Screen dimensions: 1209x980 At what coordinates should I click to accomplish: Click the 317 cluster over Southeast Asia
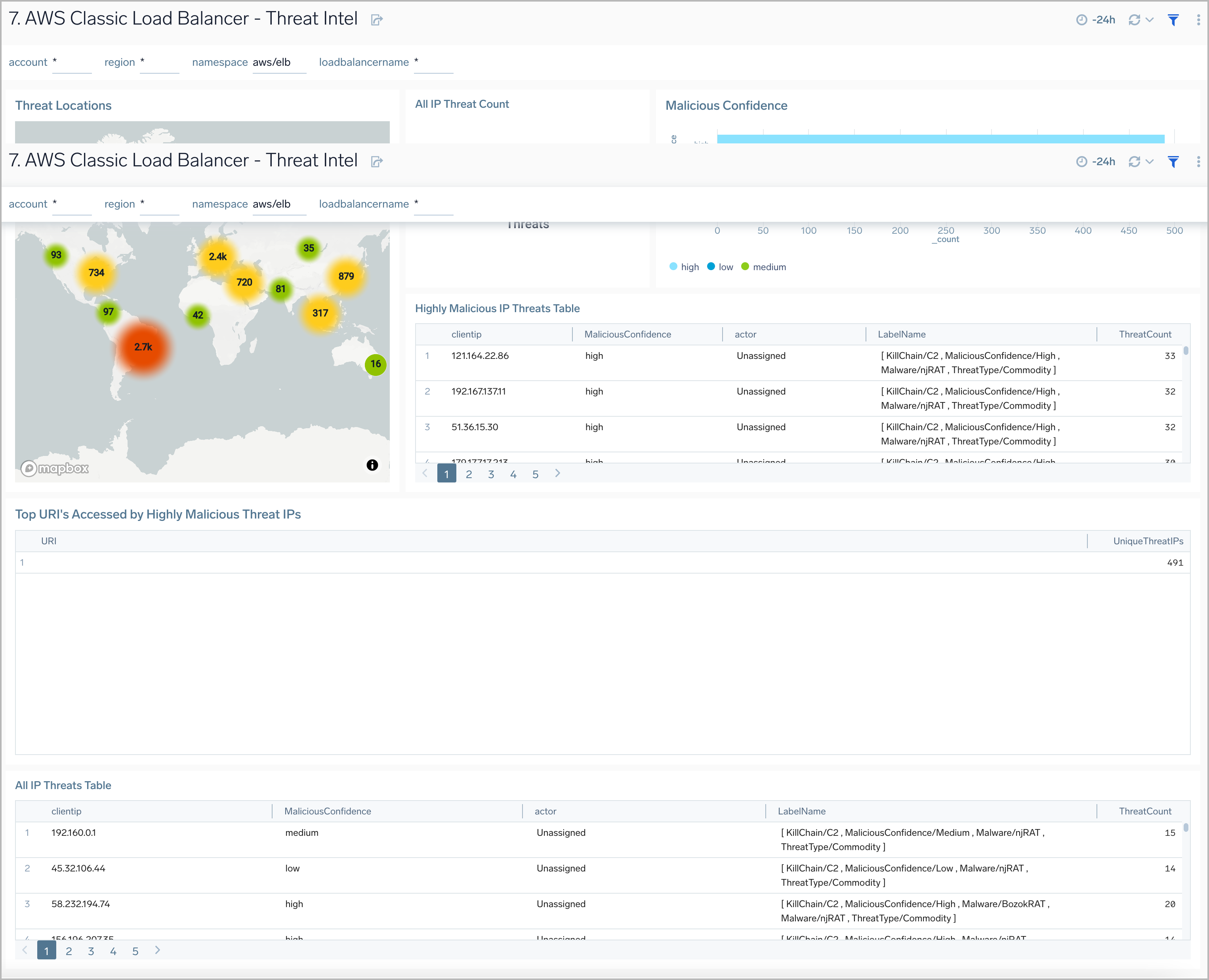click(x=320, y=313)
